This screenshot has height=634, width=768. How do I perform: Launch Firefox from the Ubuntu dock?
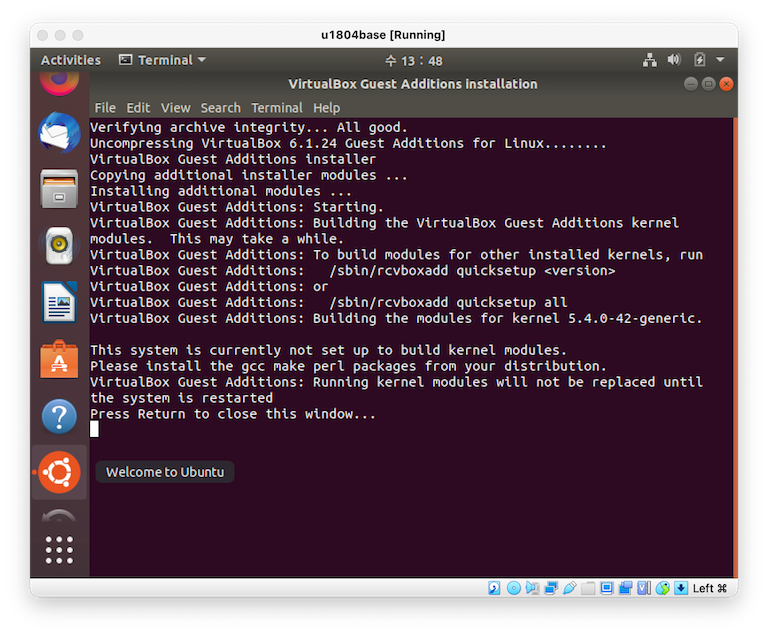click(x=59, y=83)
